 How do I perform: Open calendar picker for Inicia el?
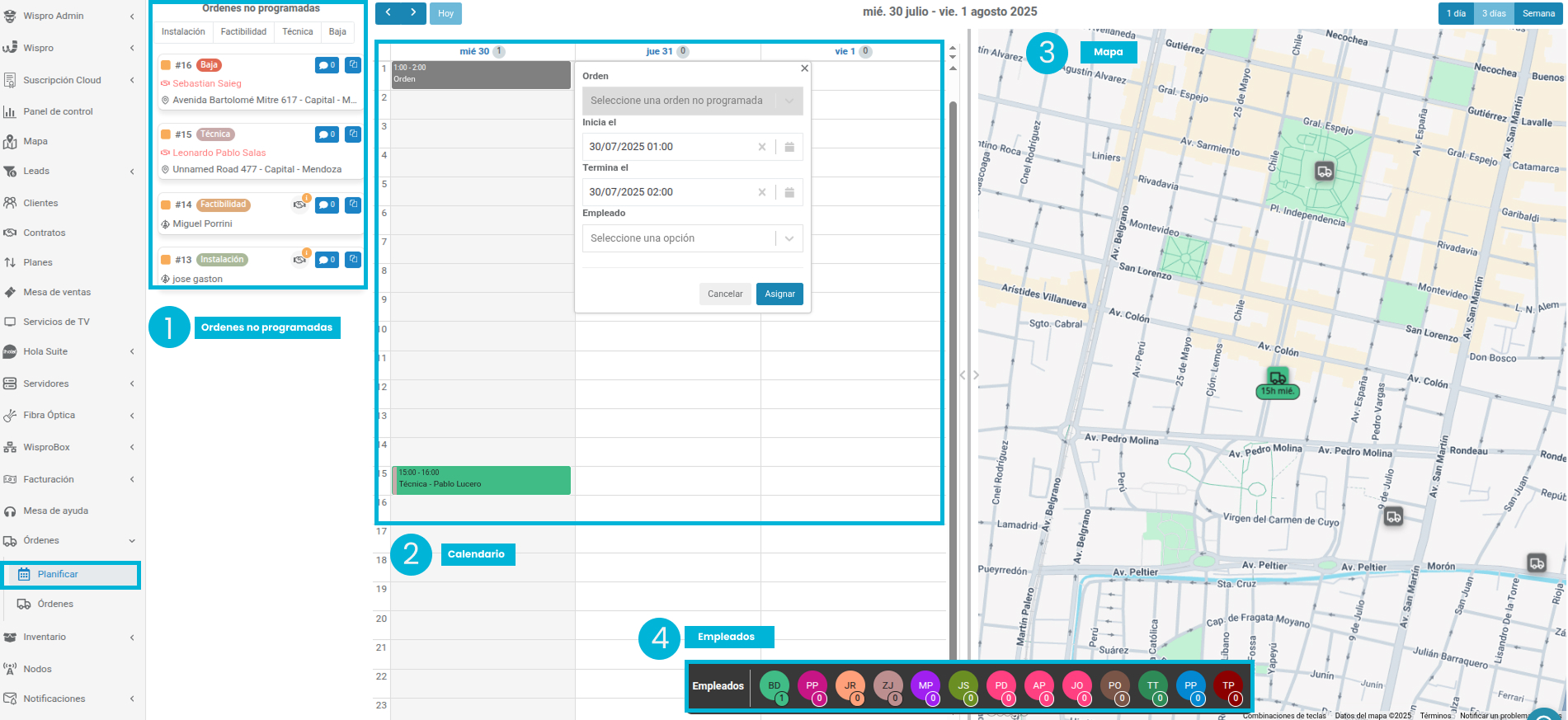point(789,147)
